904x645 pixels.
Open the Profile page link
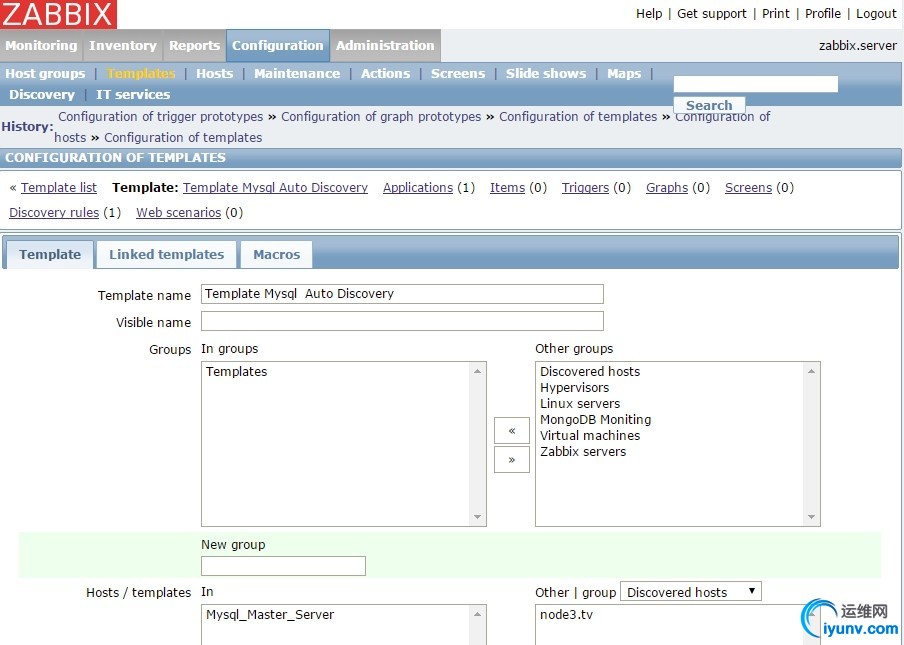(x=823, y=14)
